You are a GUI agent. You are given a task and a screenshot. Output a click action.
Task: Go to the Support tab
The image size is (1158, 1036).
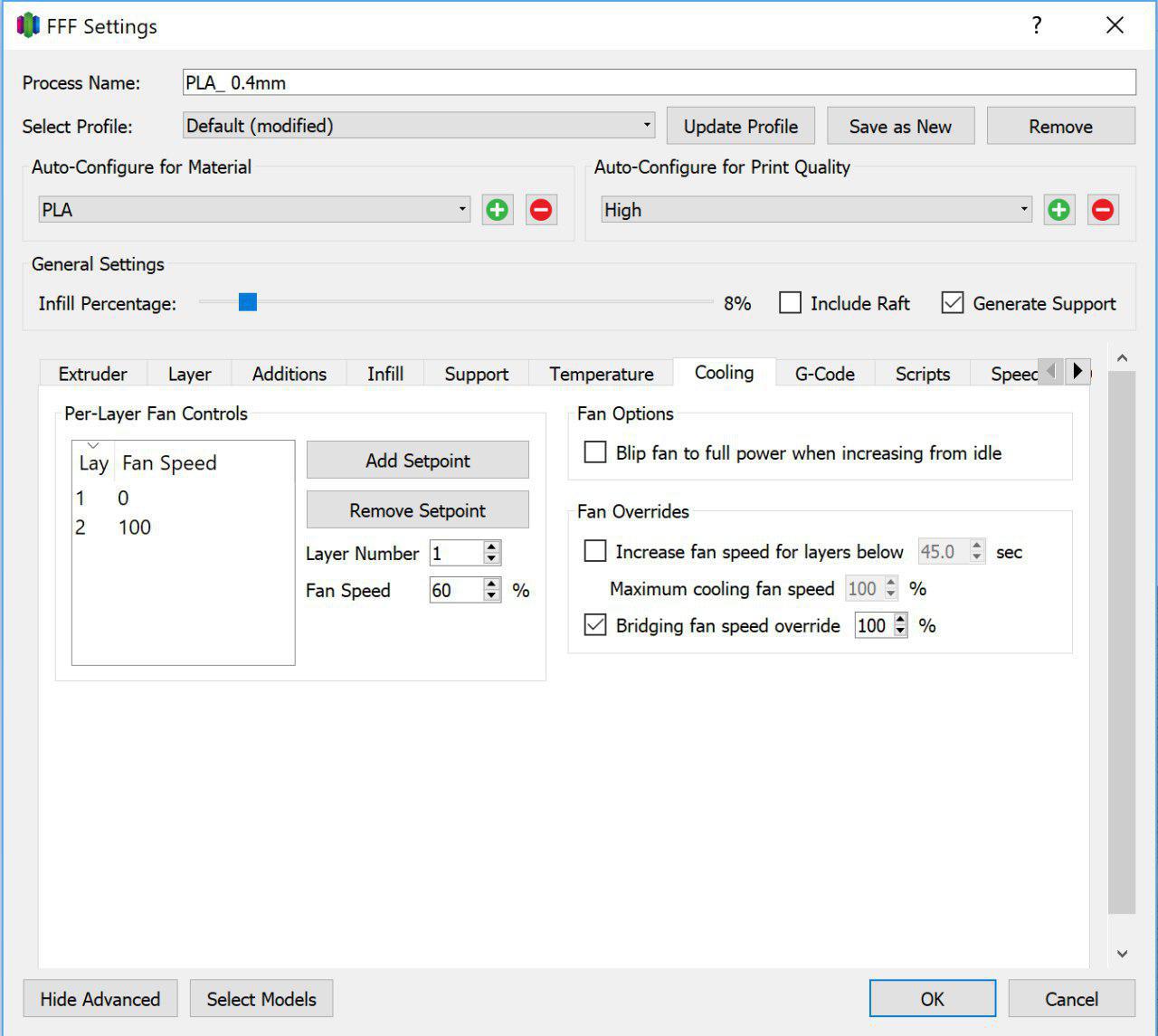tap(477, 374)
